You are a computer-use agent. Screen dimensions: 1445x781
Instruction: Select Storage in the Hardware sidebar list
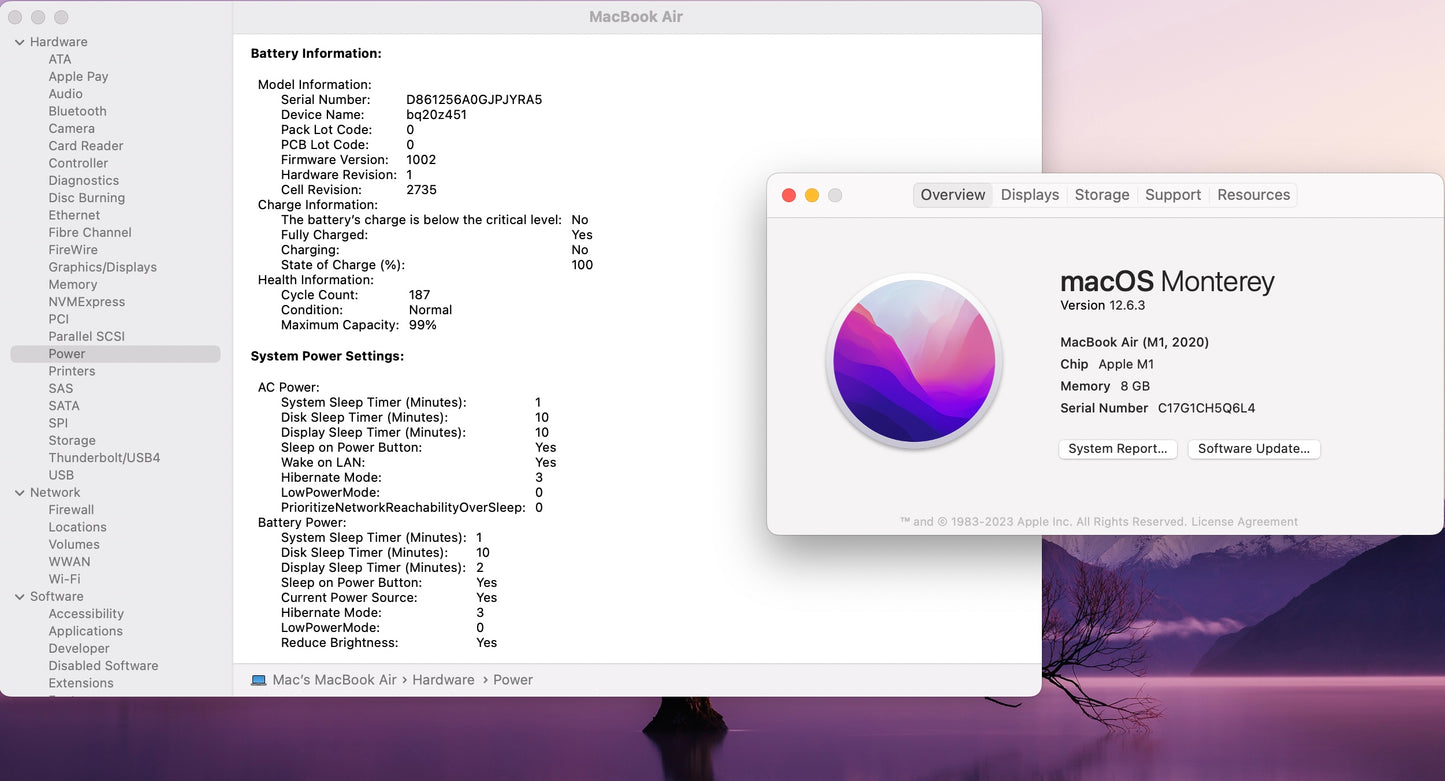tap(72, 441)
